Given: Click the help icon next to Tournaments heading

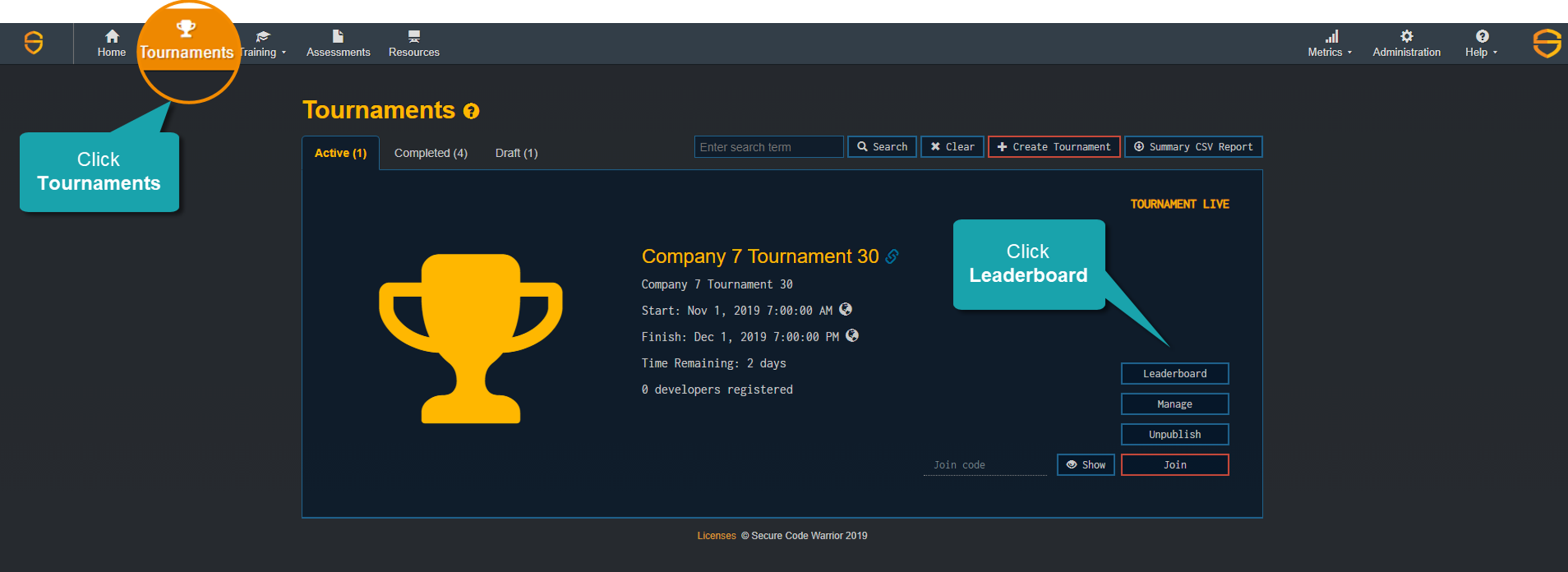Looking at the screenshot, I should pyautogui.click(x=471, y=111).
